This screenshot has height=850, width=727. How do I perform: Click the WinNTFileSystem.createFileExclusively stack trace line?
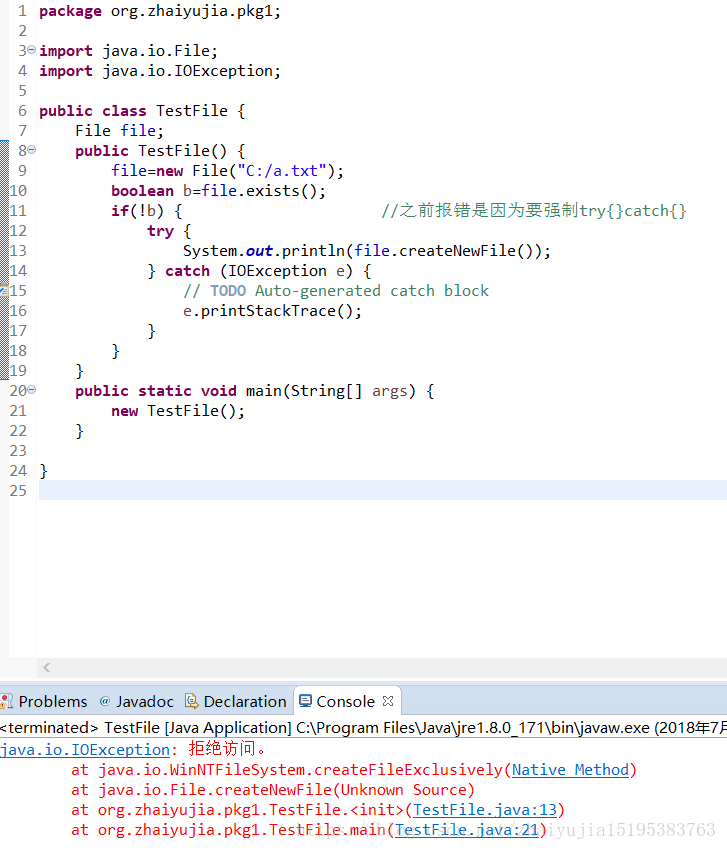(353, 770)
